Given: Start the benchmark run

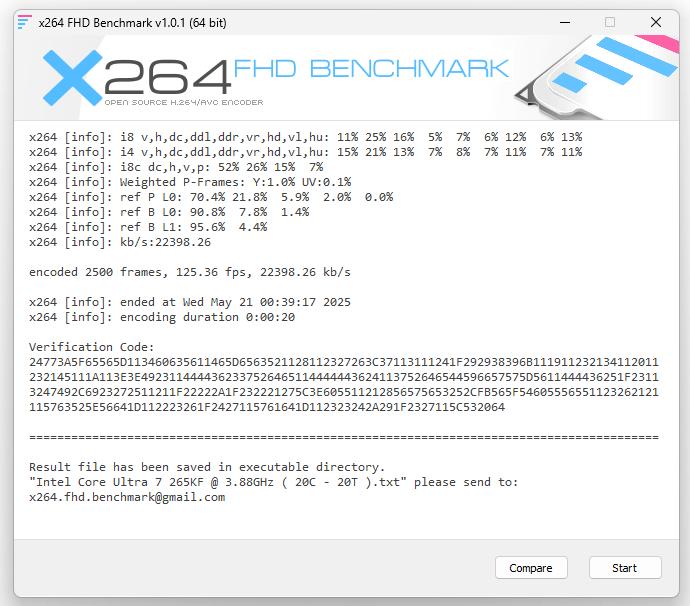Looking at the screenshot, I should point(625,568).
